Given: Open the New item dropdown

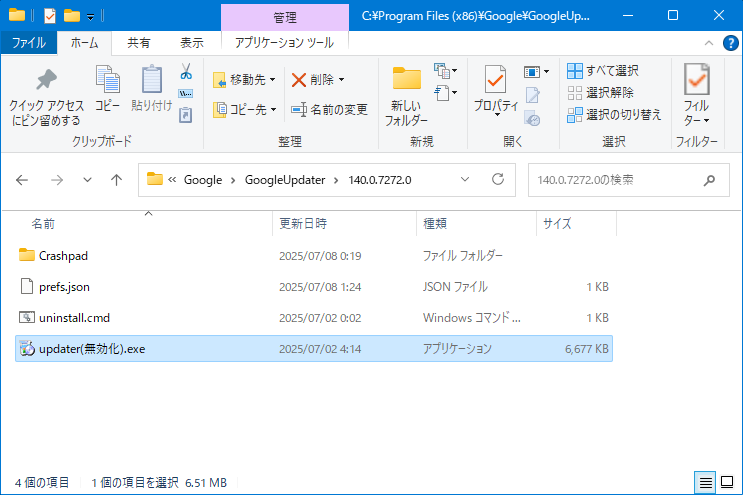Looking at the screenshot, I should point(446,71).
